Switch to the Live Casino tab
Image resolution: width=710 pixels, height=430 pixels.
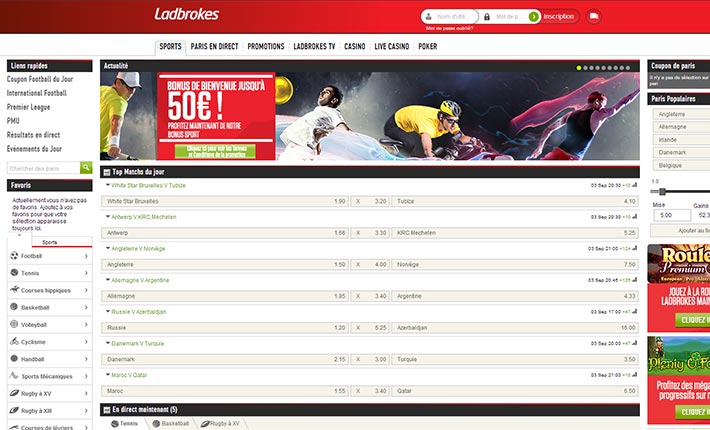pos(392,46)
